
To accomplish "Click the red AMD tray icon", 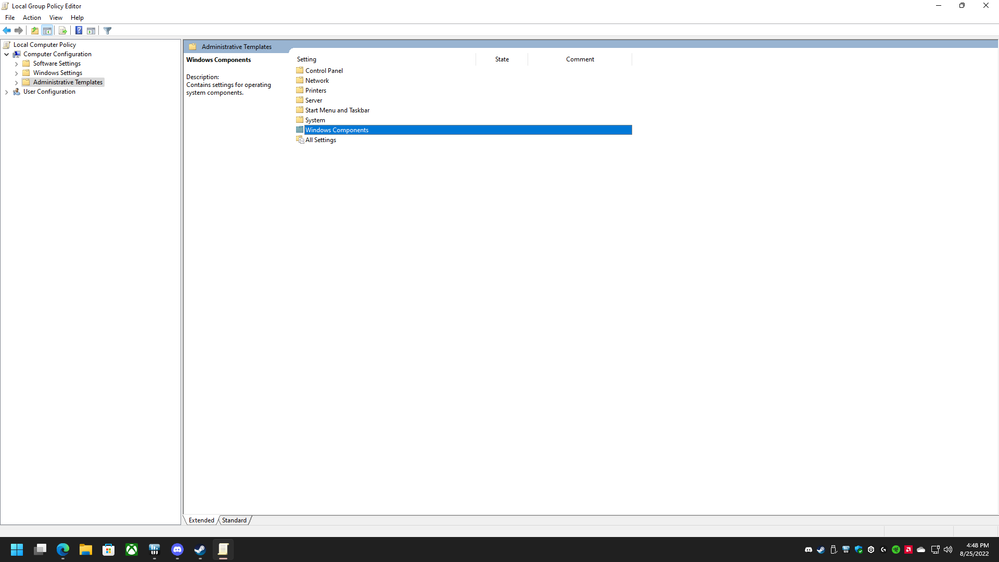I will coord(909,550).
